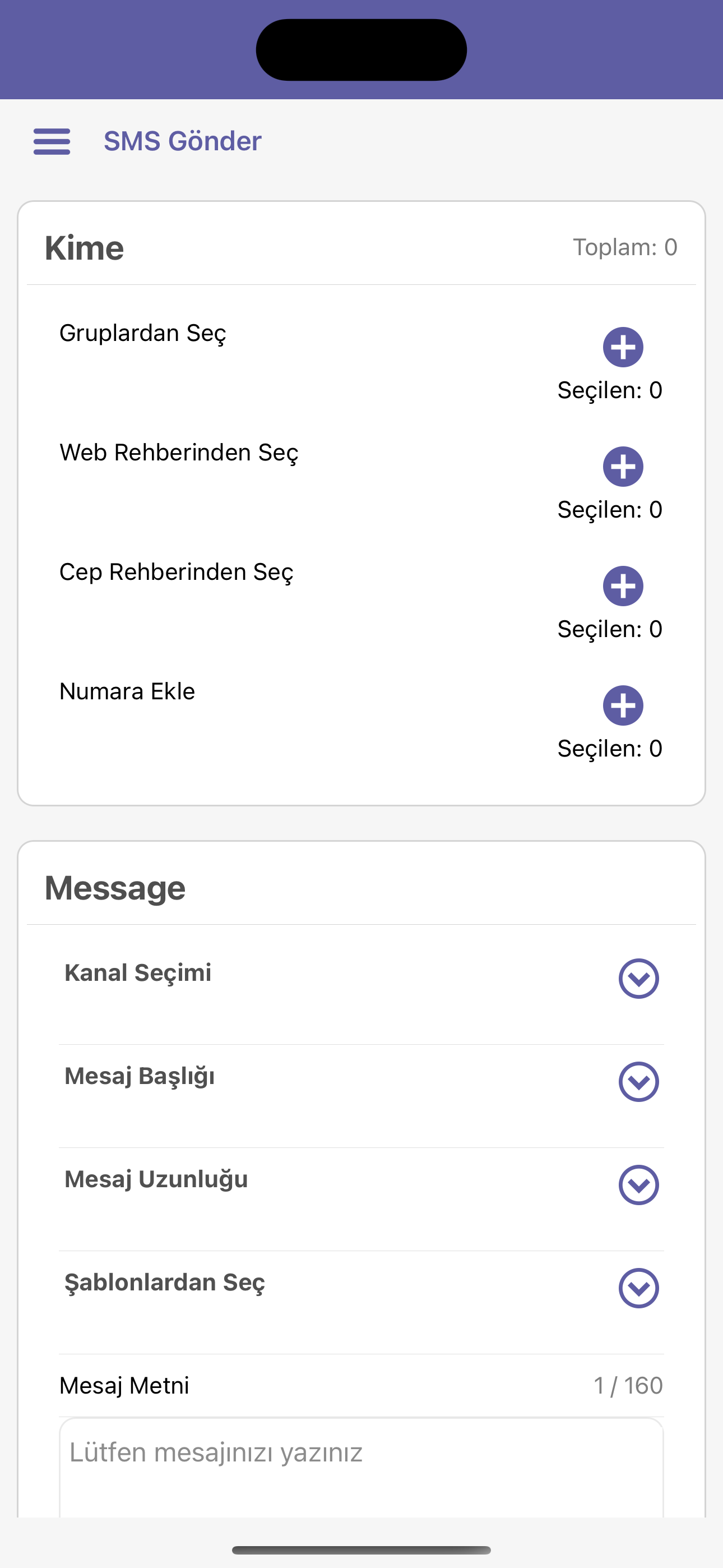Viewport: 723px width, 1568px height.
Task: Open the hamburger navigation menu
Action: click(52, 141)
